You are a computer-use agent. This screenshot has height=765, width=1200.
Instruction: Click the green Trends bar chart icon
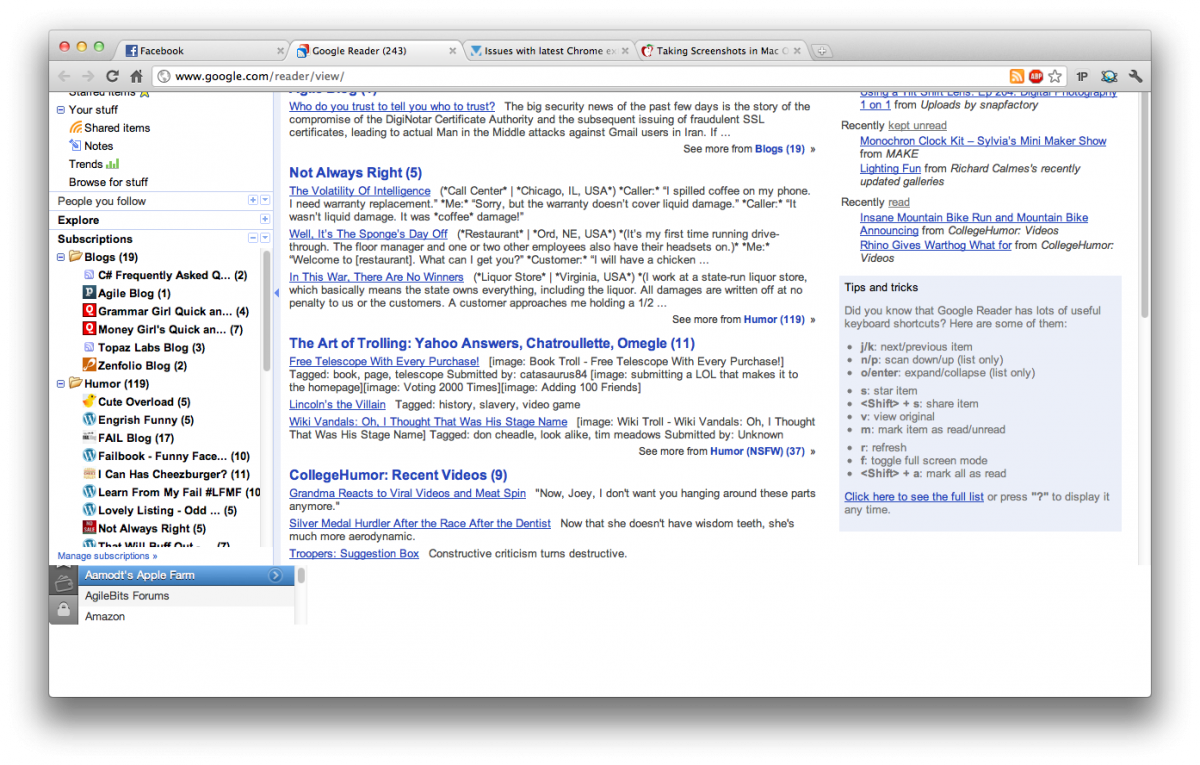pyautogui.click(x=112, y=164)
